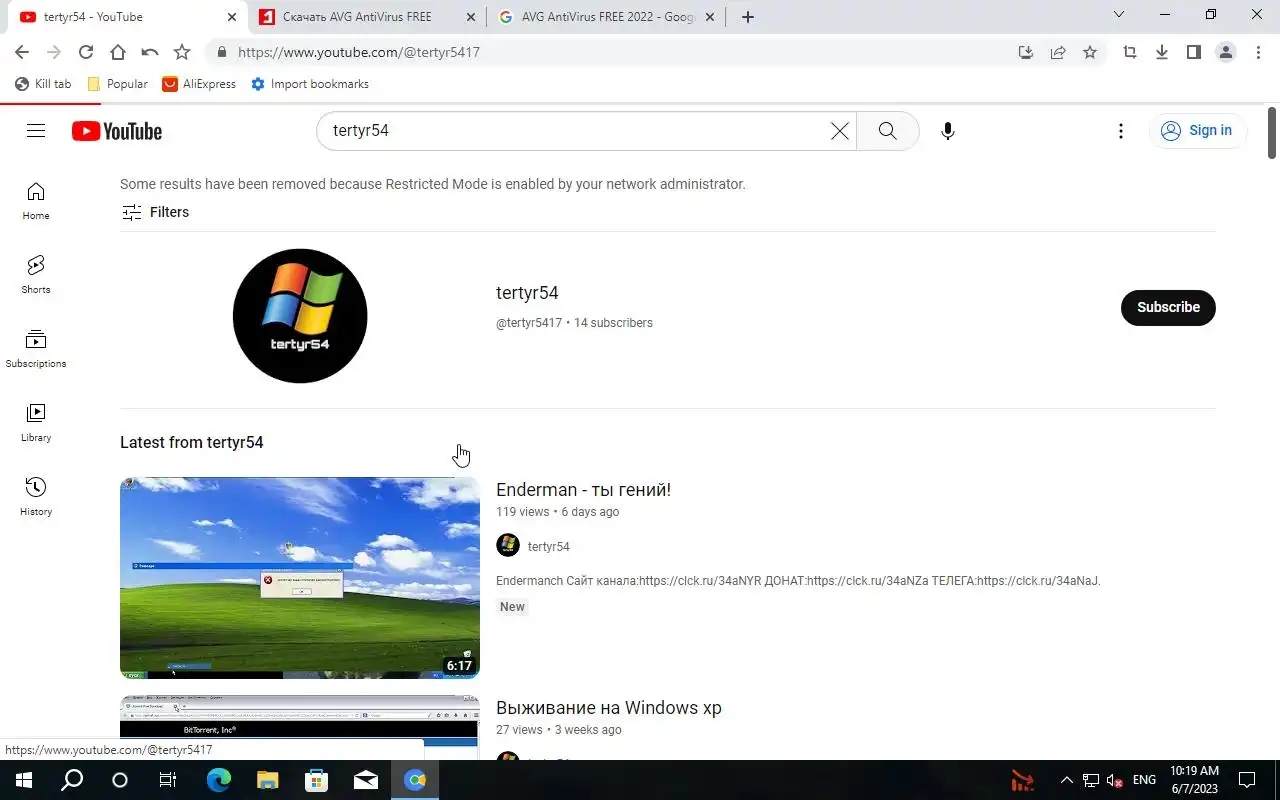Click Import bookmarks
This screenshot has width=1280, height=800.
point(310,84)
